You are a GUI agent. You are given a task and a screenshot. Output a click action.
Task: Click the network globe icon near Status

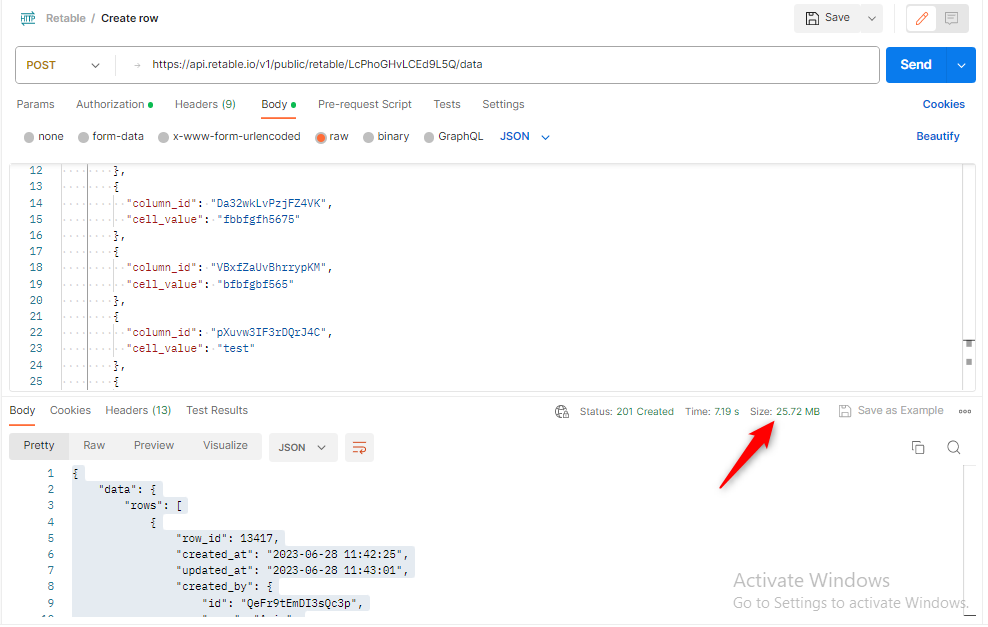[x=562, y=411]
